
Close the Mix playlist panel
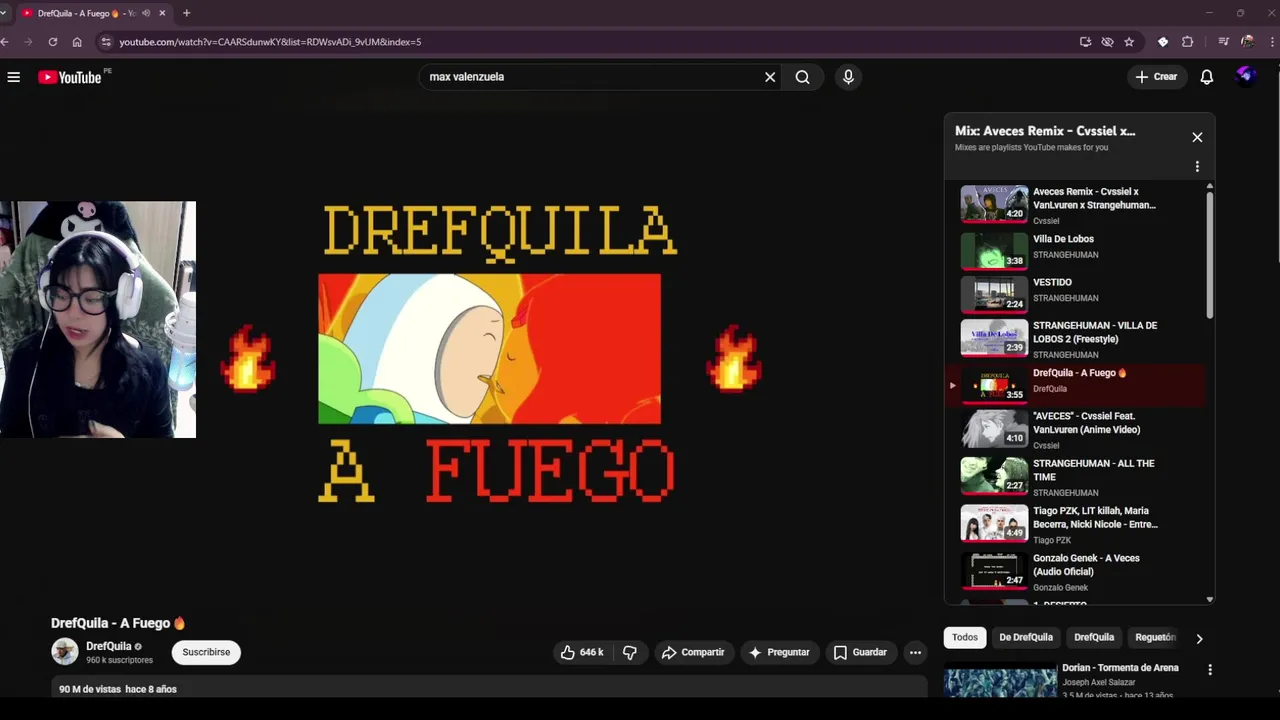tap(1197, 138)
